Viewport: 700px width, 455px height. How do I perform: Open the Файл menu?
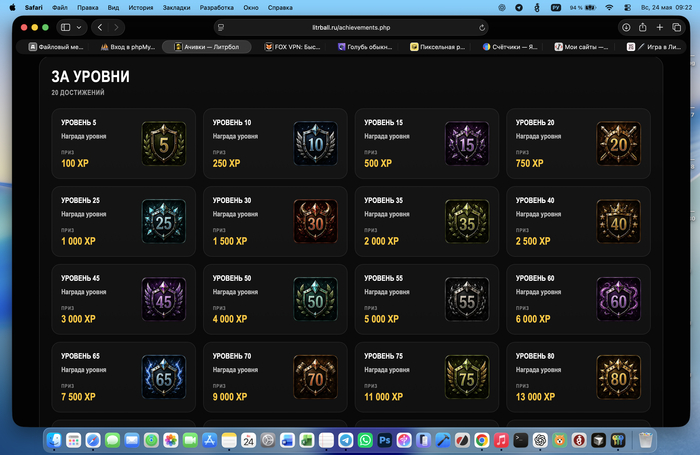click(x=60, y=8)
